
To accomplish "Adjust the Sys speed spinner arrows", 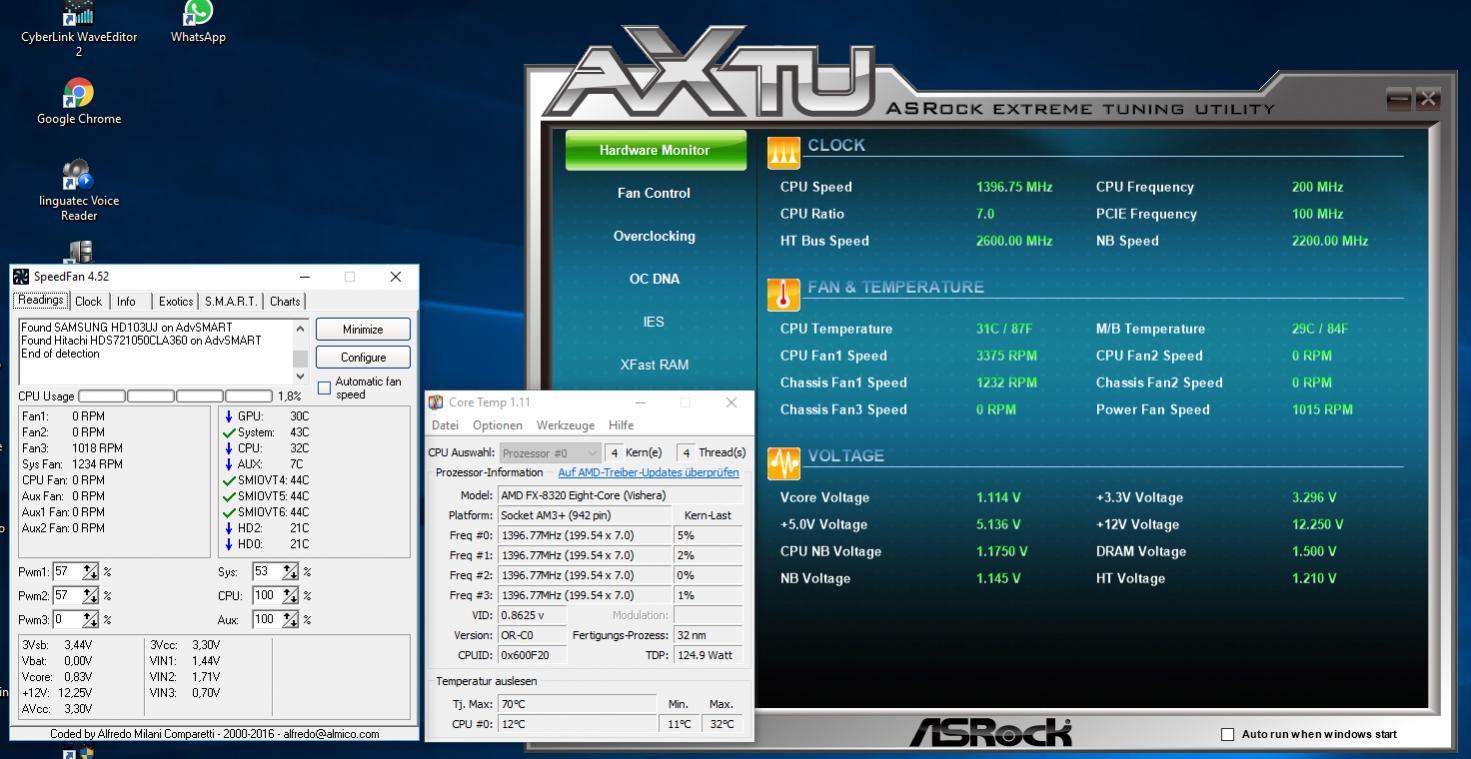I will tap(292, 572).
